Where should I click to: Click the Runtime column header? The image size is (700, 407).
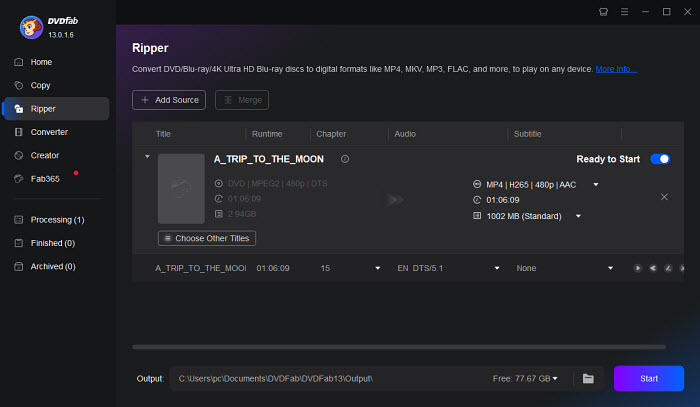pos(267,134)
